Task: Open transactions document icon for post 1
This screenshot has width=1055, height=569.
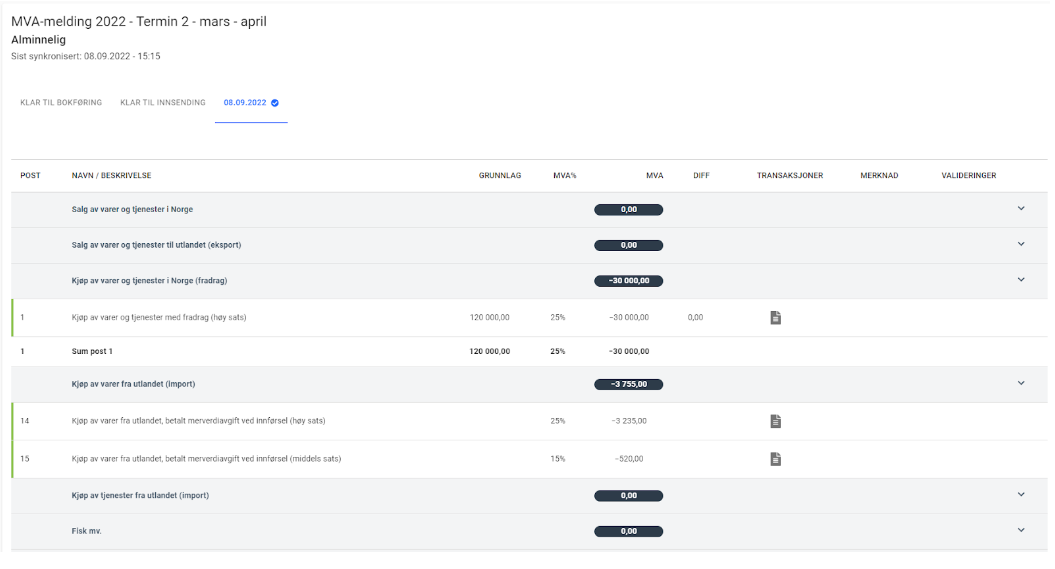Action: [x=775, y=318]
